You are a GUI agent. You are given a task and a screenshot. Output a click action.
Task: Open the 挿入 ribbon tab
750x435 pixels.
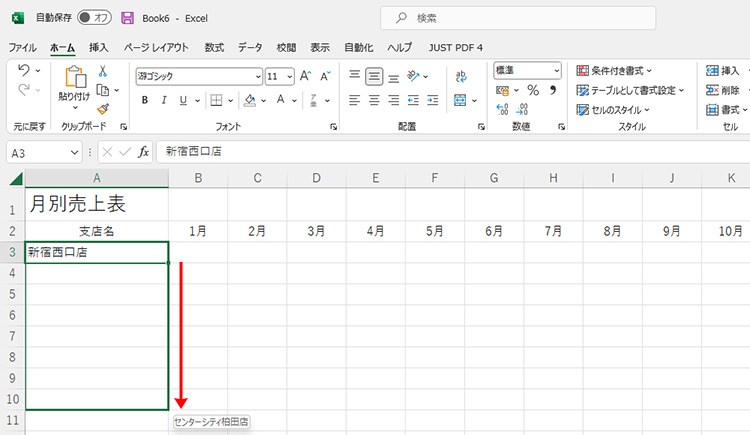[x=99, y=47]
